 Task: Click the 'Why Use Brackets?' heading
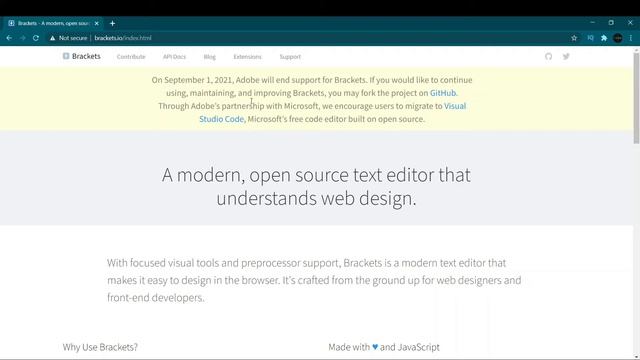[100, 347]
